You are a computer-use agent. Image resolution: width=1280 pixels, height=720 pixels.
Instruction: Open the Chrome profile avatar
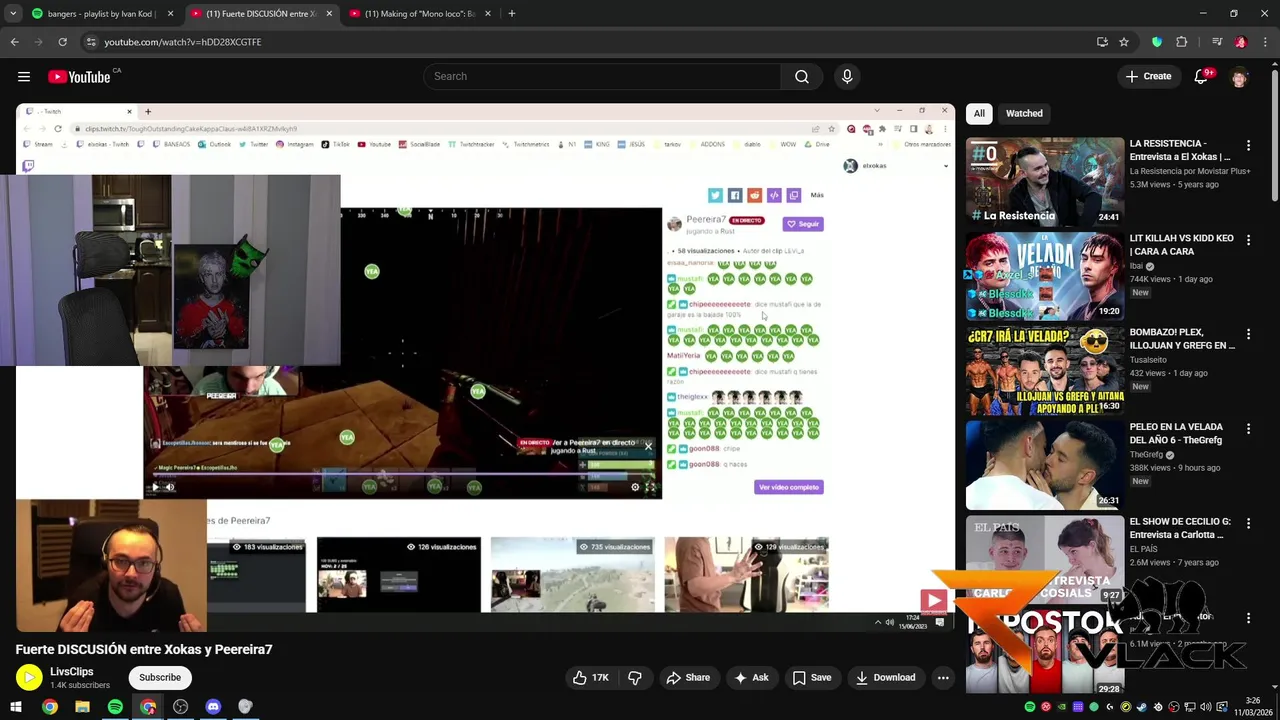click(x=1241, y=42)
